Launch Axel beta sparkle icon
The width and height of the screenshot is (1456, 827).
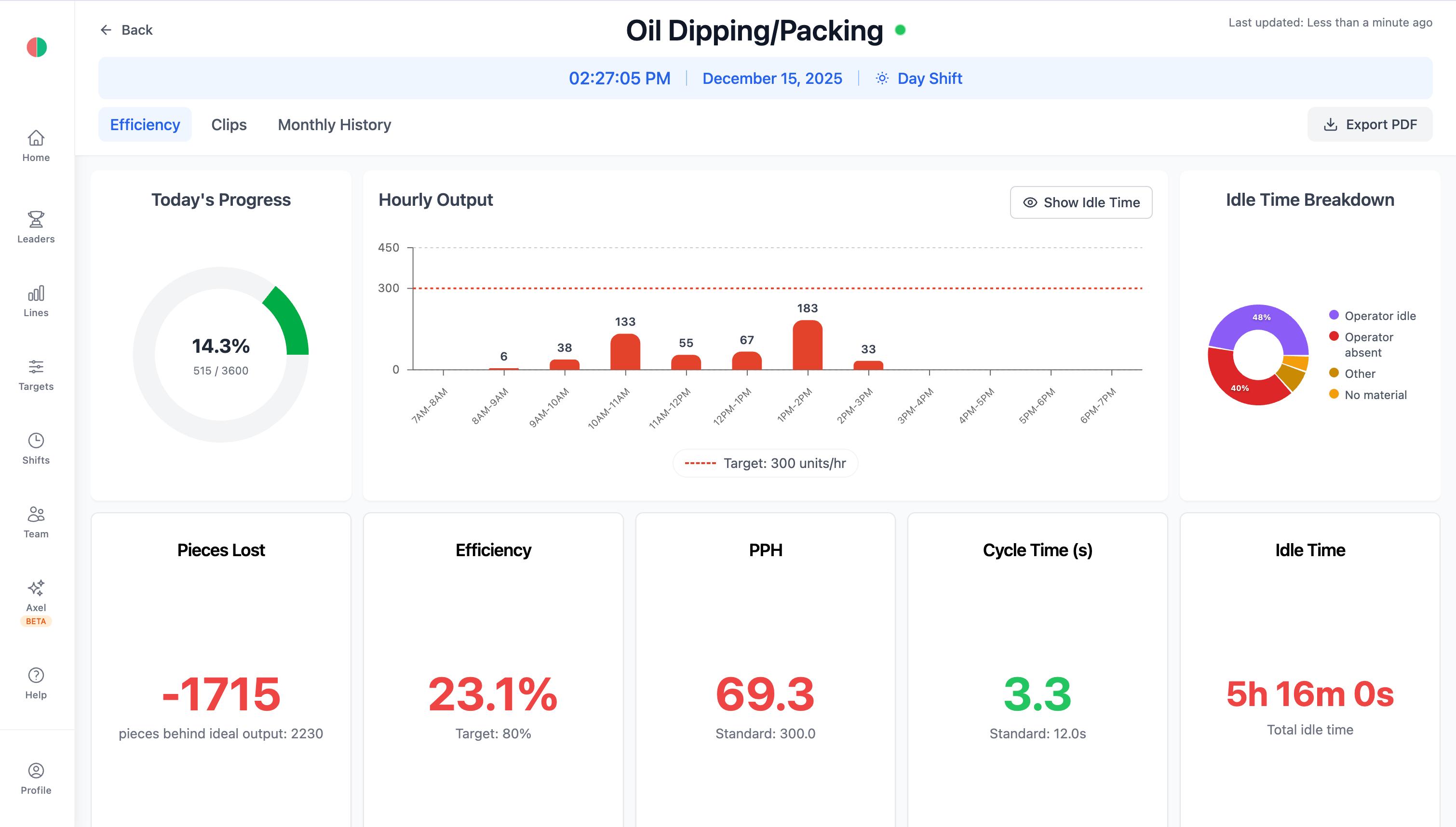coord(36,588)
